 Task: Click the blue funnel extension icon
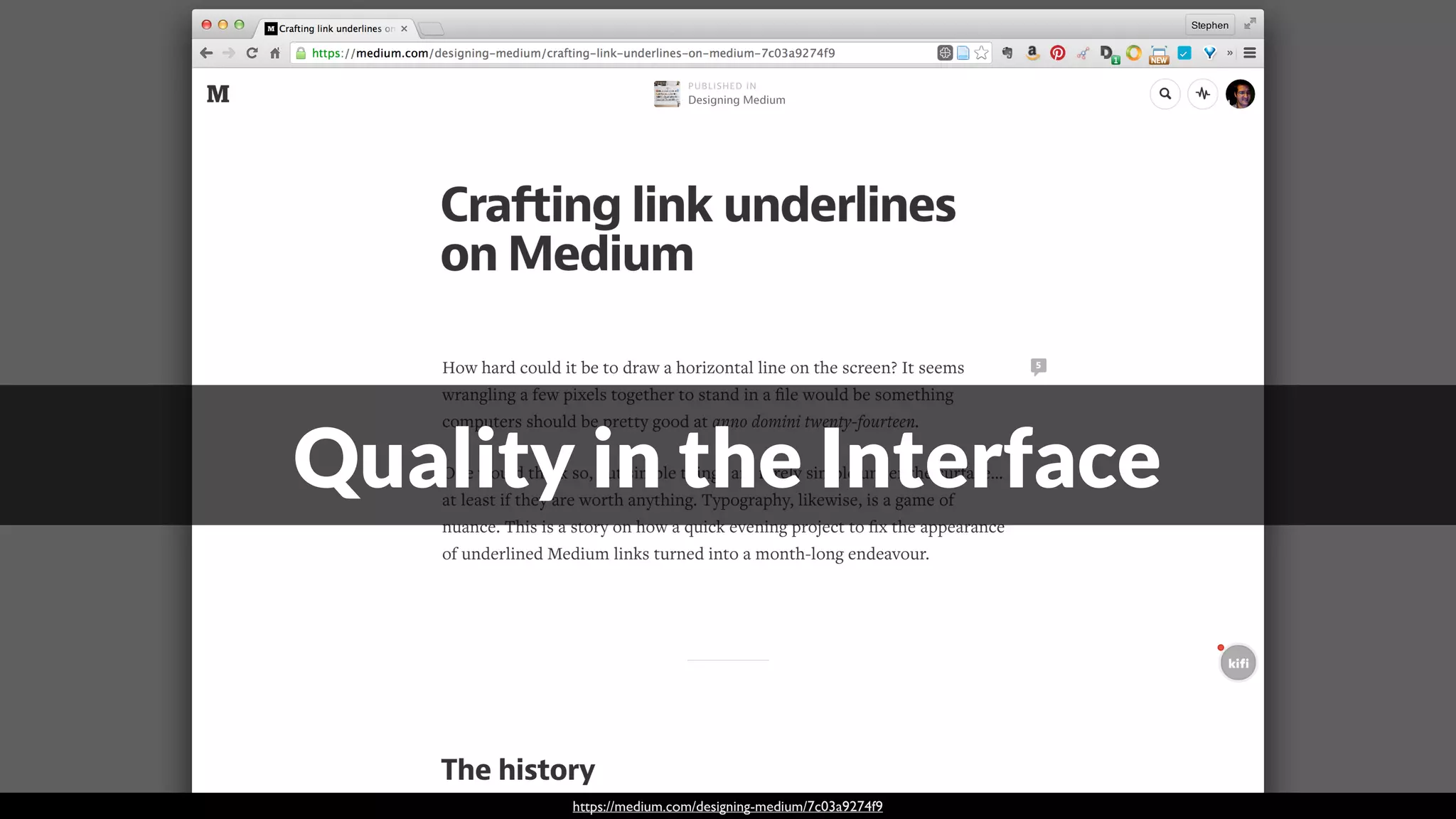[1209, 53]
